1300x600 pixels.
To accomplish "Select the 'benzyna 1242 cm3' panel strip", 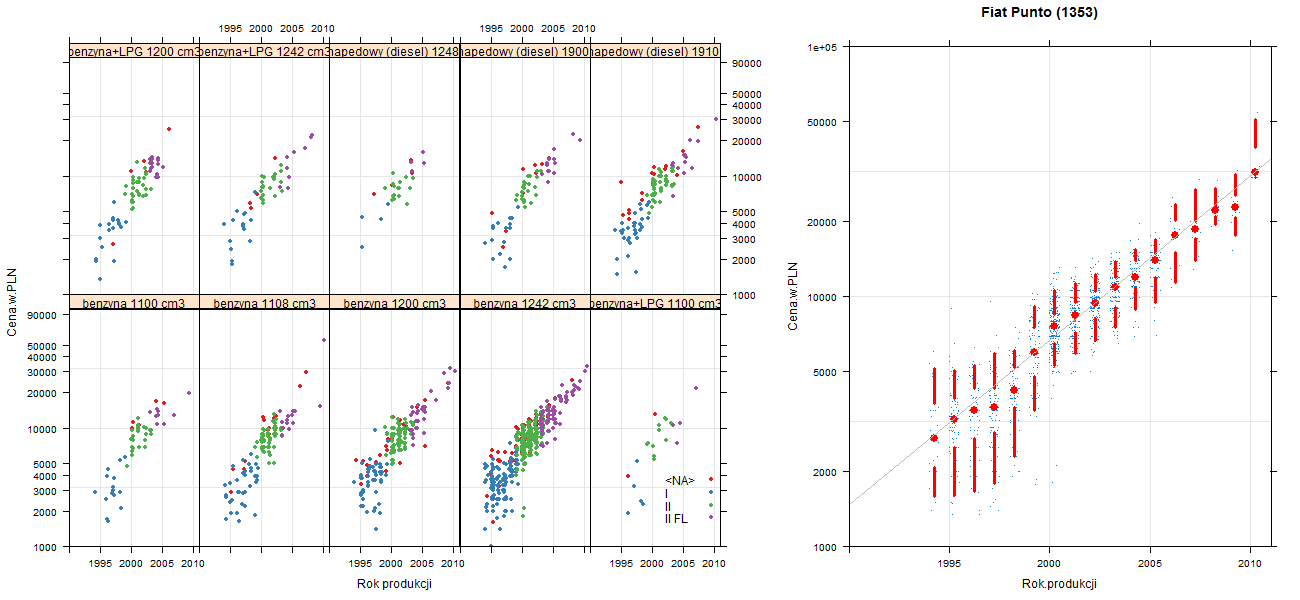I will coord(525,303).
